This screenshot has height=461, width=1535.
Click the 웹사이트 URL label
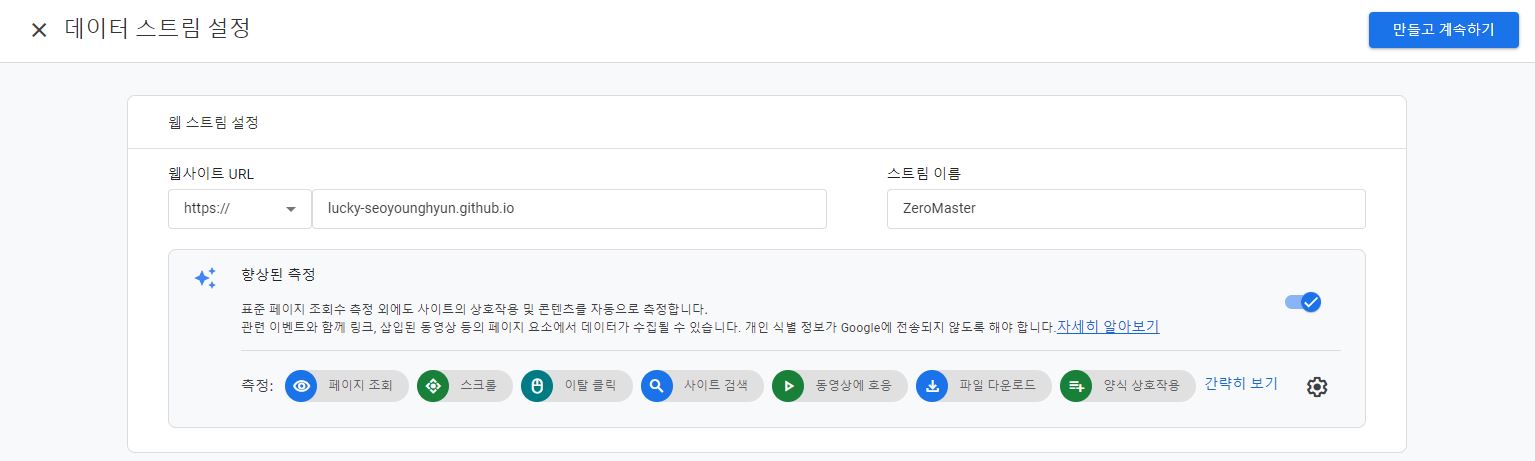coord(212,173)
